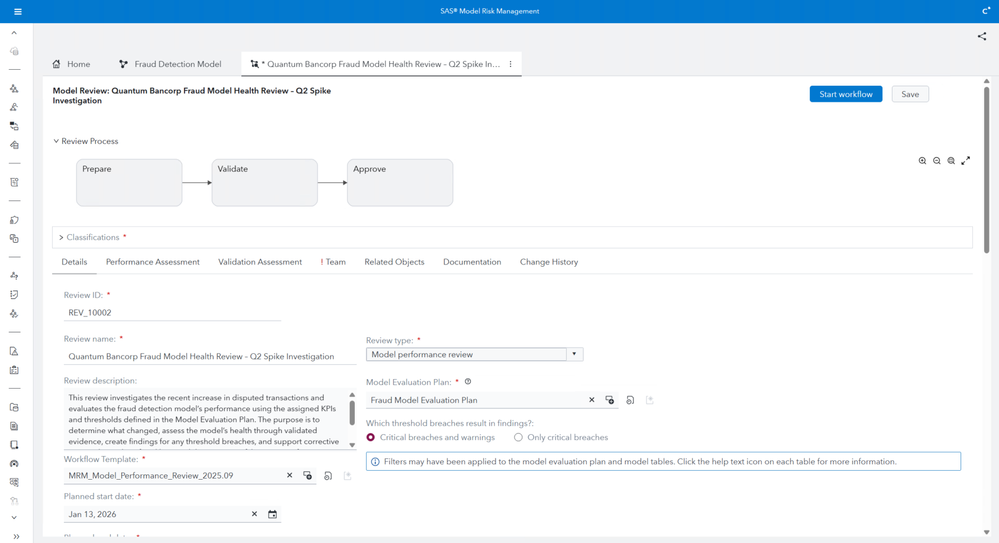Image resolution: width=999 pixels, height=543 pixels.
Task: Click the shield icon in the left sidebar
Action: click(x=14, y=220)
